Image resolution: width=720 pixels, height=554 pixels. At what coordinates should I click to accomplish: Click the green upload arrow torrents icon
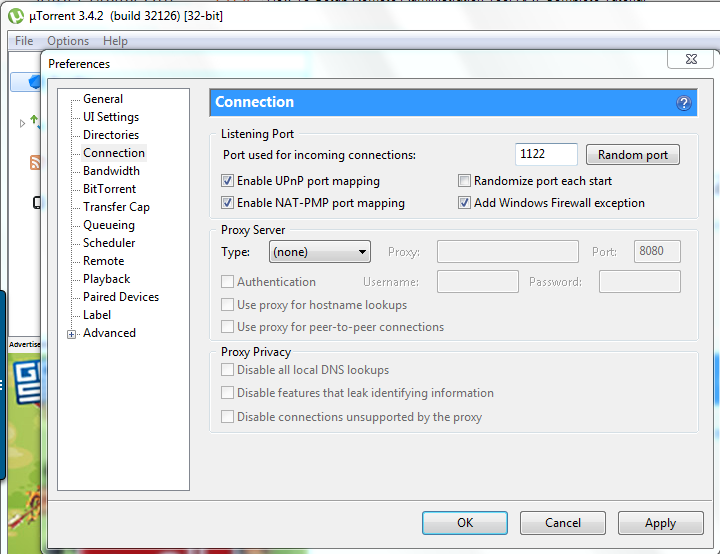click(34, 120)
